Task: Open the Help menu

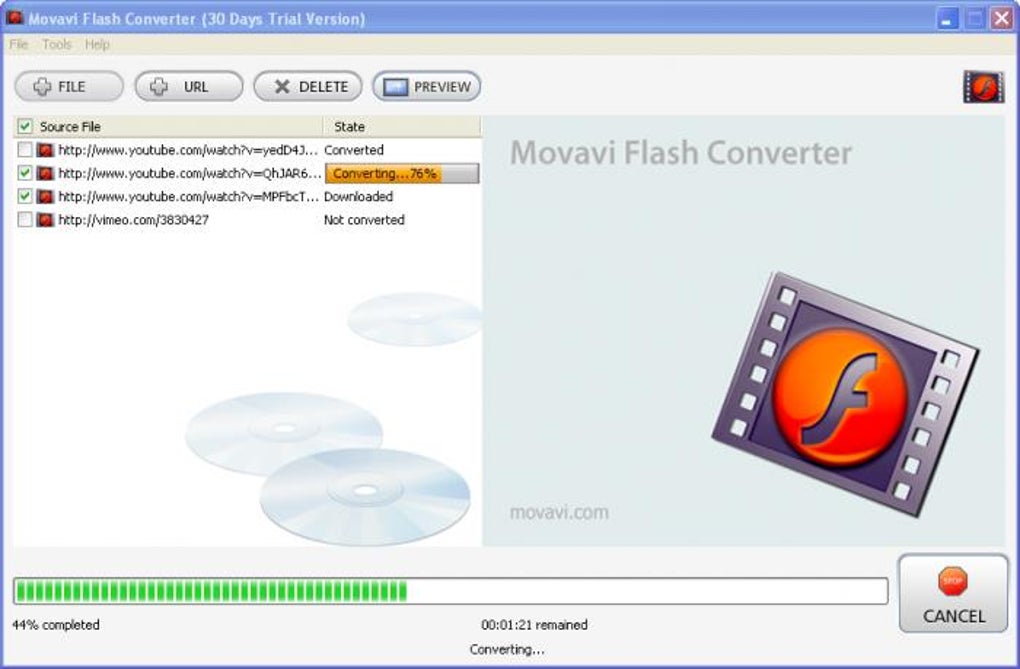Action: click(x=97, y=44)
